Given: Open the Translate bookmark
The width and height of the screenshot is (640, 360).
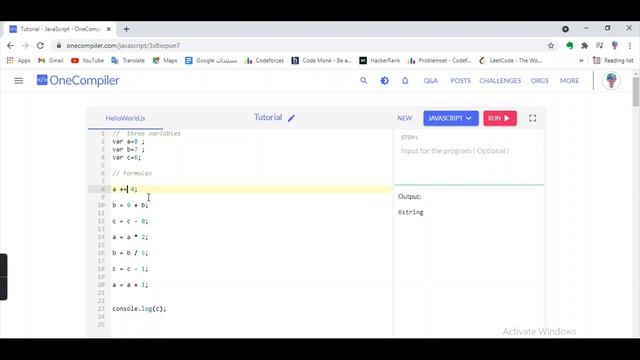Looking at the screenshot, I should click(x=128, y=60).
